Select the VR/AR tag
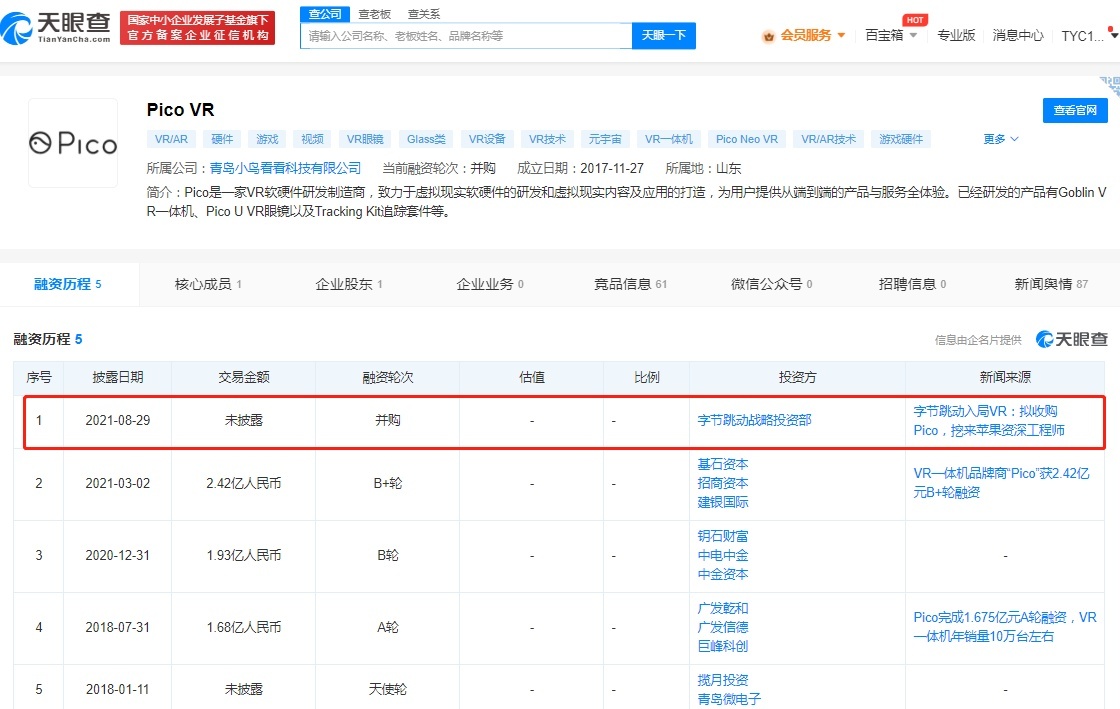This screenshot has width=1120, height=709. [171, 139]
